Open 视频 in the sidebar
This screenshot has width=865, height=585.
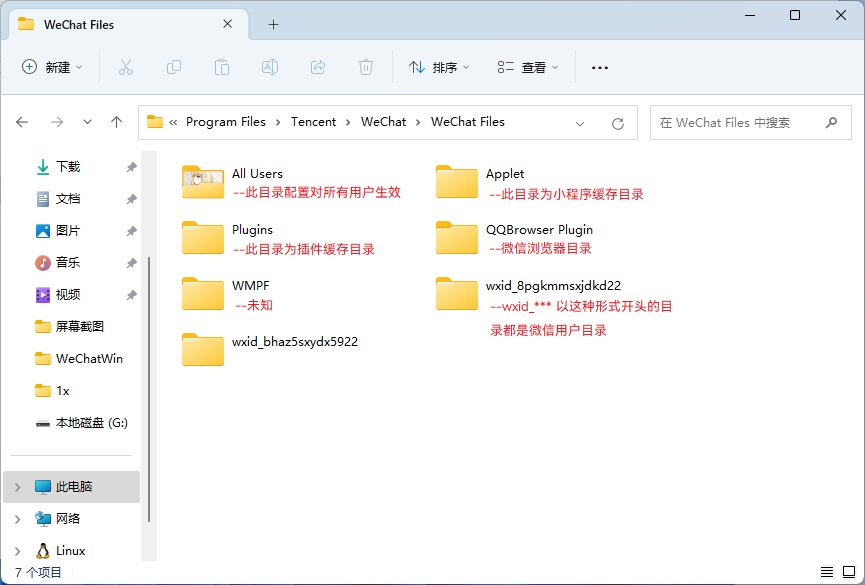(68, 295)
